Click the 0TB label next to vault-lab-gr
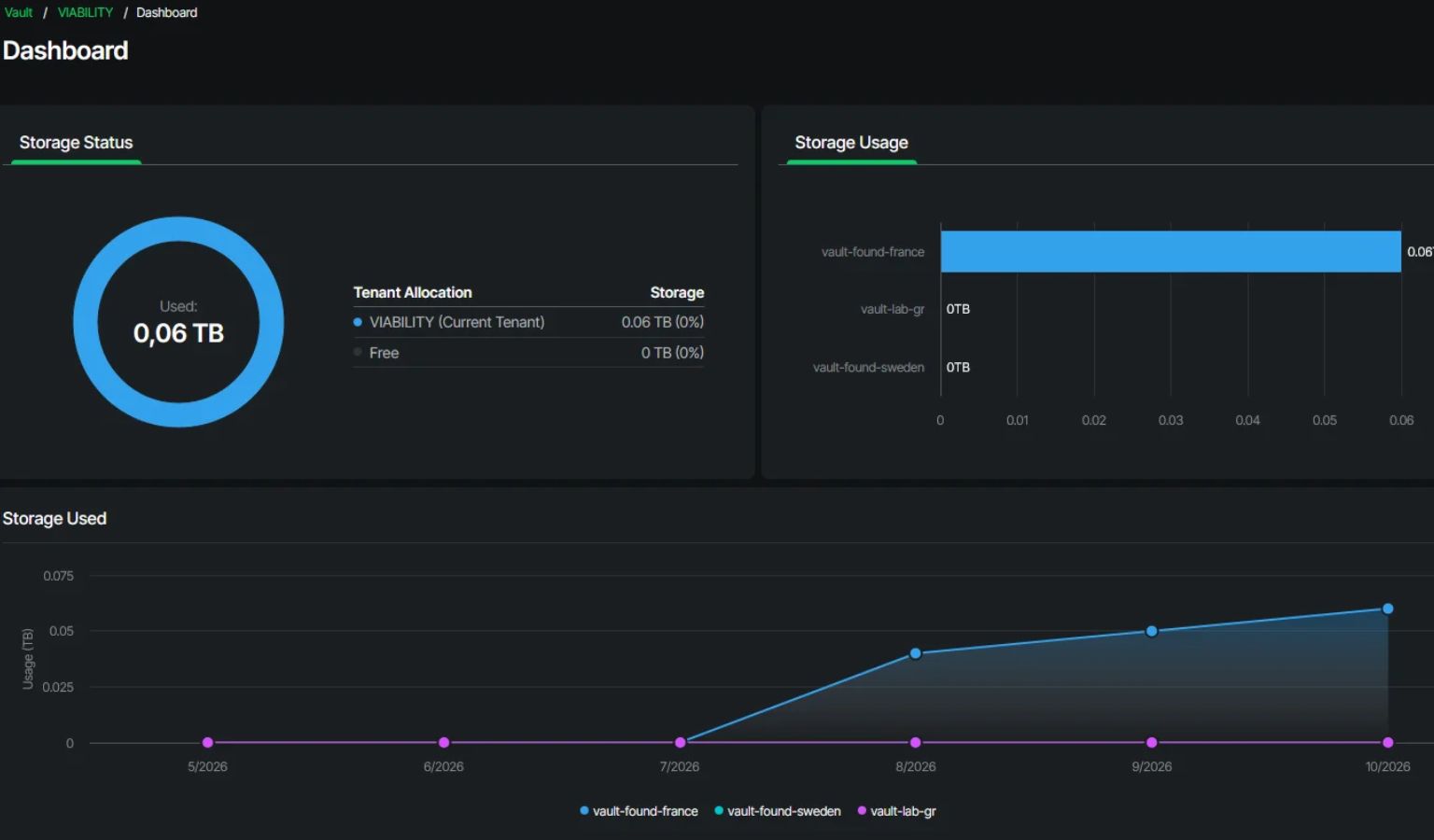Image resolution: width=1434 pixels, height=840 pixels. [958, 309]
